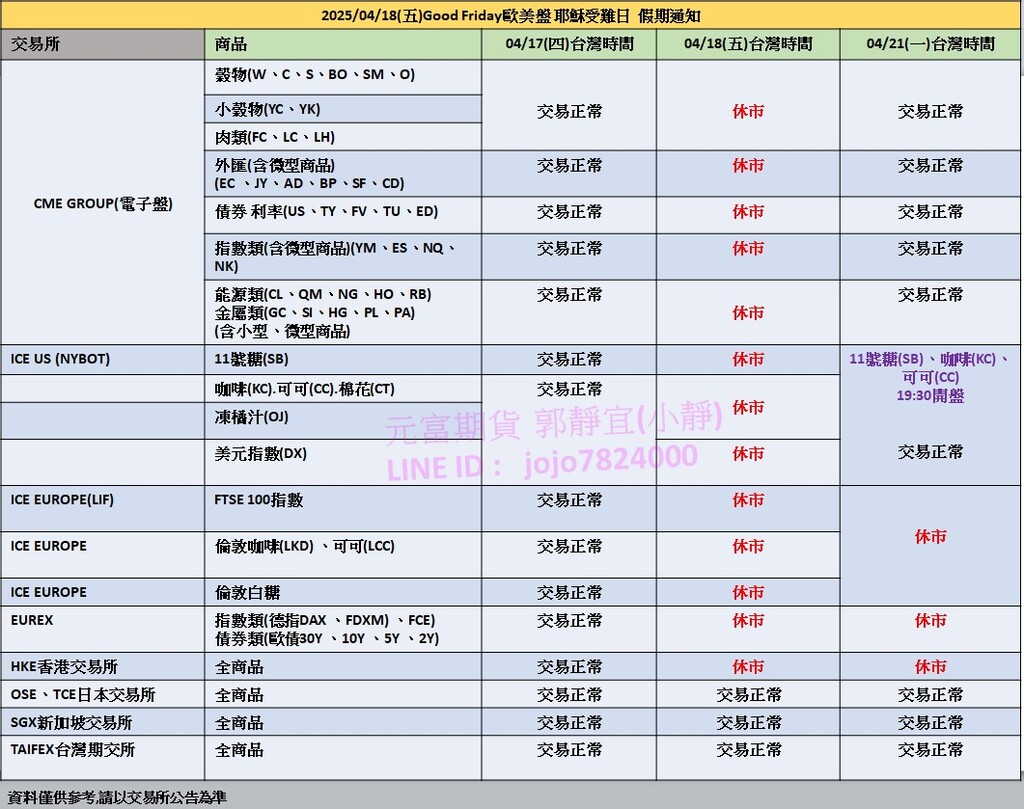The height and width of the screenshot is (809, 1024).
Task: Click the LINE ID jojo7824000 watermark
Action: 541,457
